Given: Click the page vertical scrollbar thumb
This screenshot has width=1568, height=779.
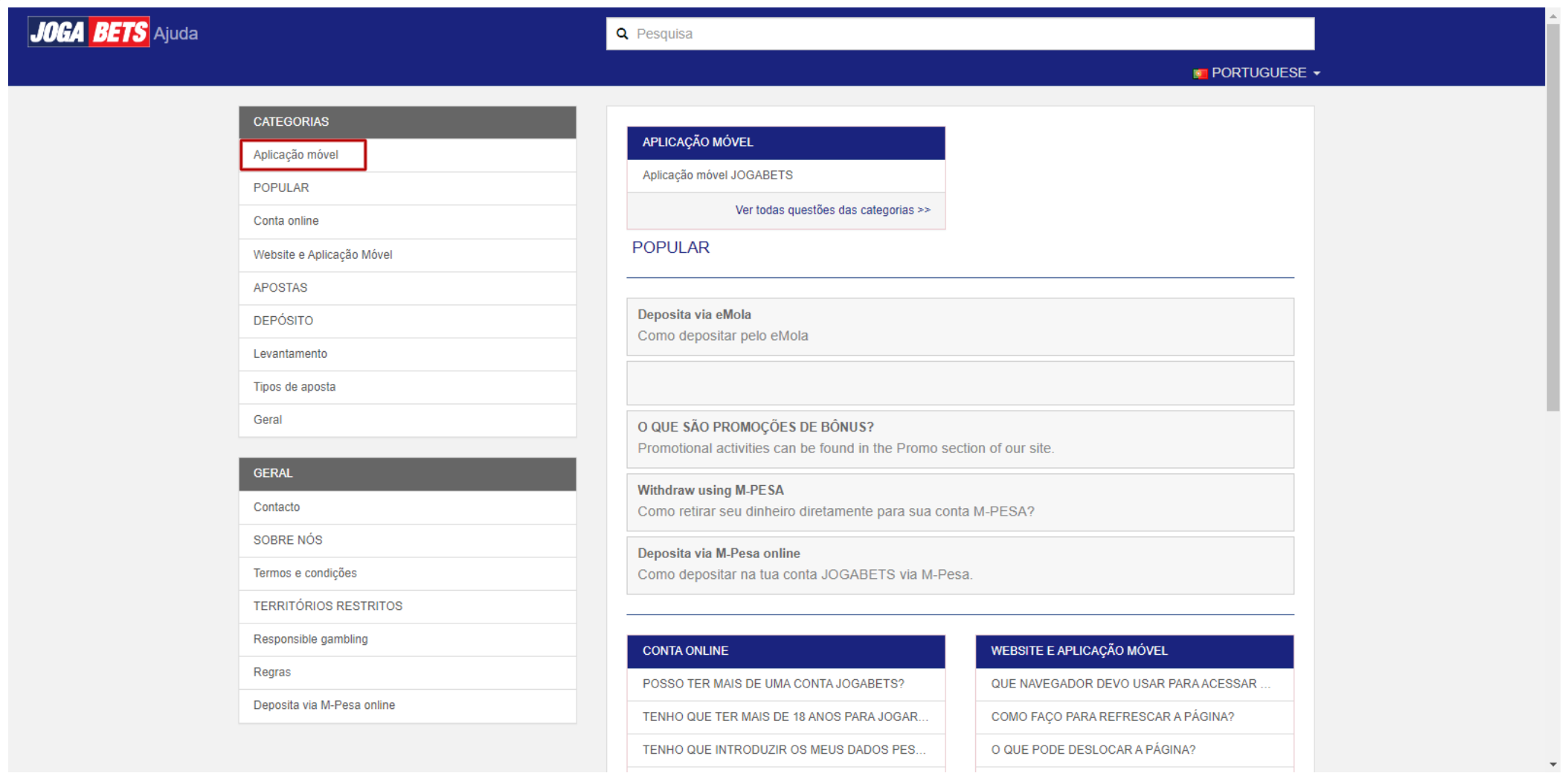Looking at the screenshot, I should 1552,217.
